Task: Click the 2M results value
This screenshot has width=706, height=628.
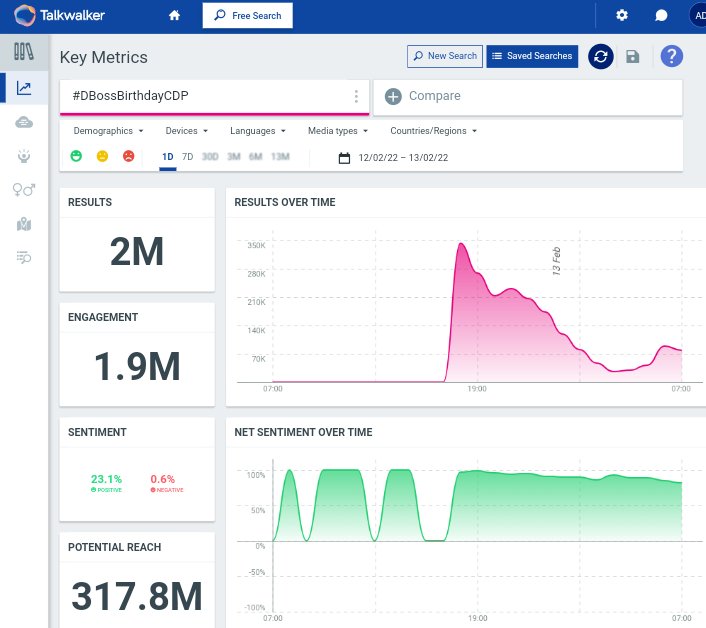Action: 137,252
